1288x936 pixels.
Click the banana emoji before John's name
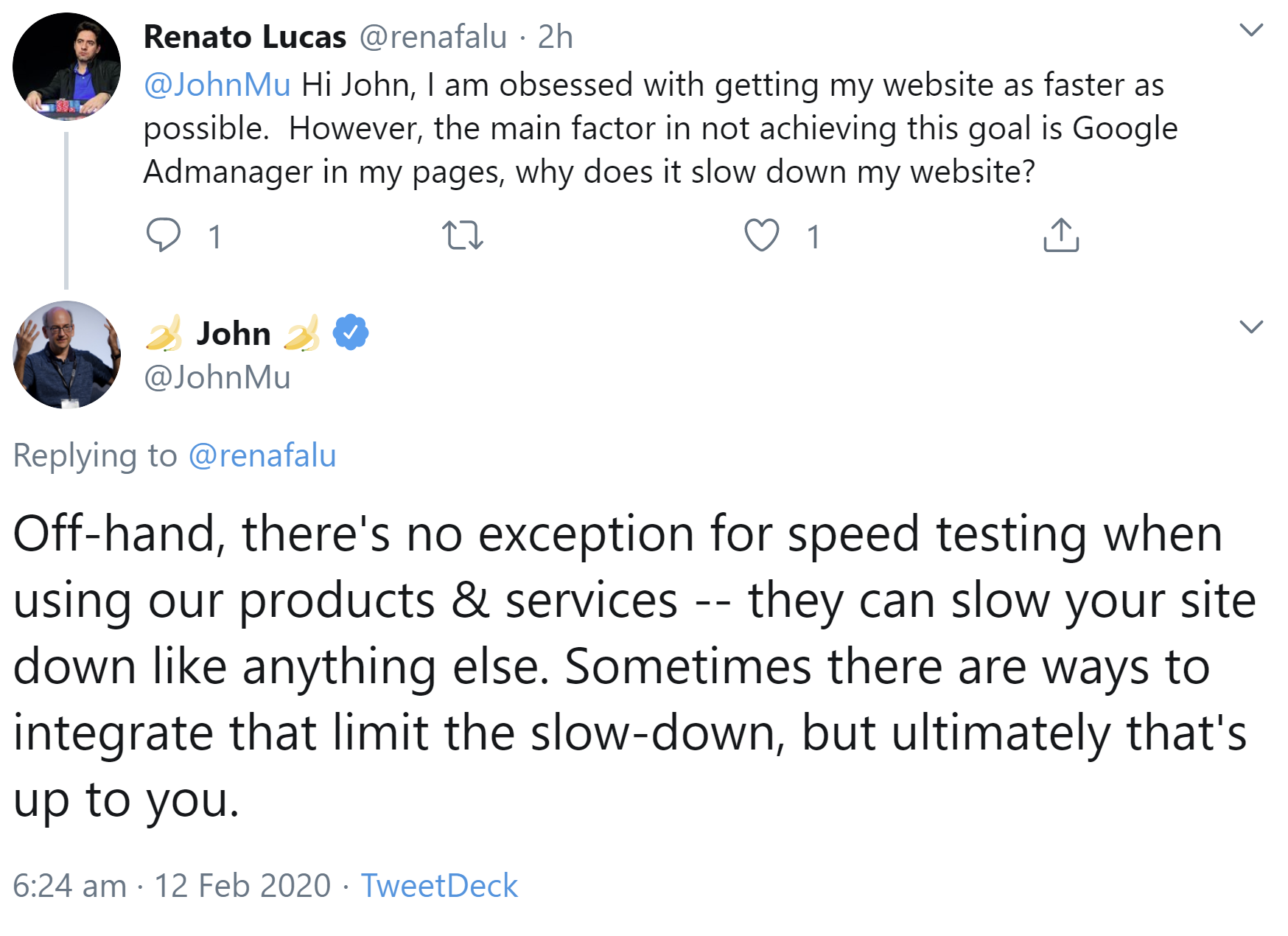tap(164, 333)
